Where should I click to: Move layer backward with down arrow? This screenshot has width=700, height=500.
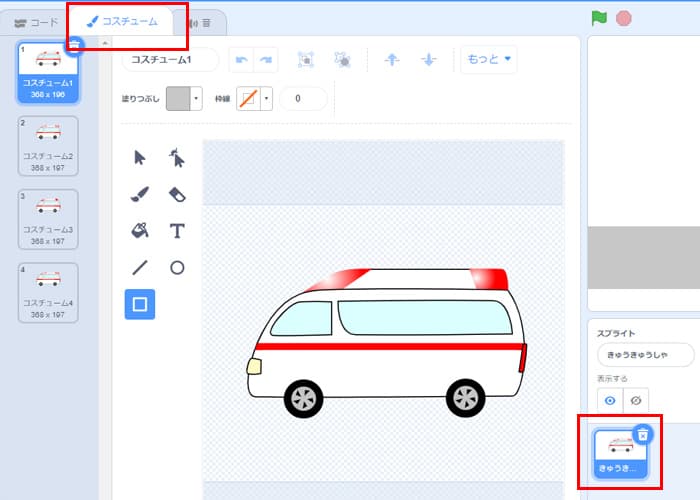pyautogui.click(x=429, y=59)
